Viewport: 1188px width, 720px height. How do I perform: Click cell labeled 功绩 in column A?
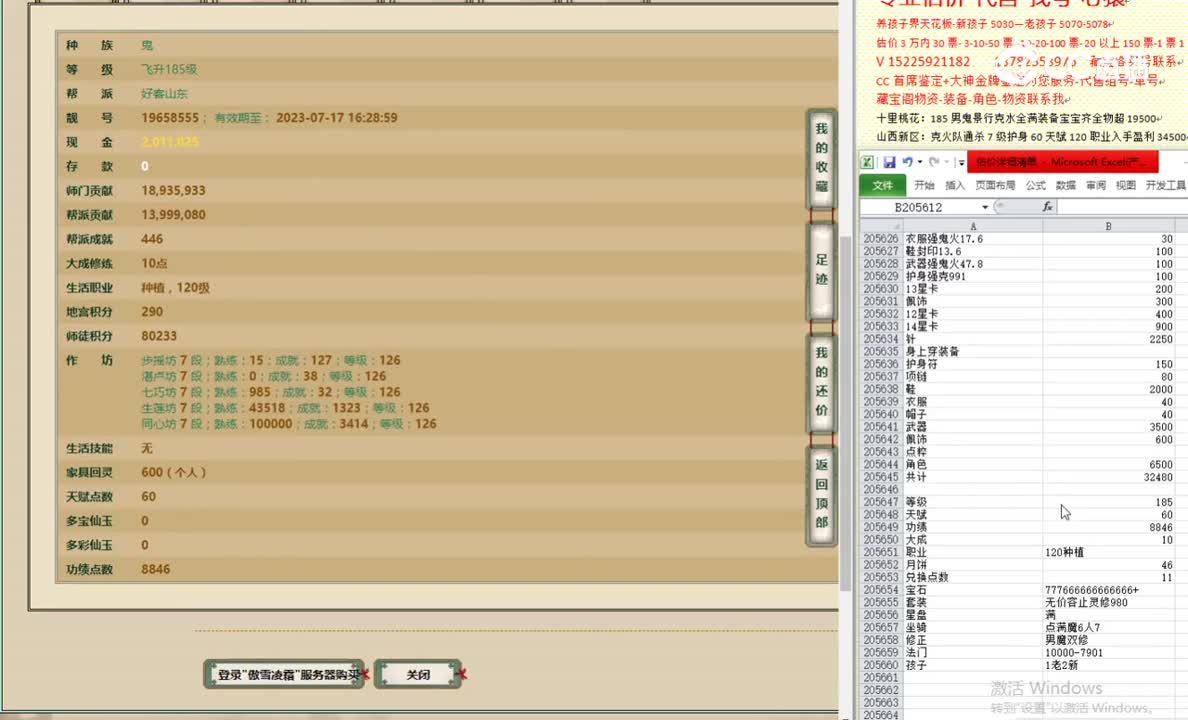(973, 527)
